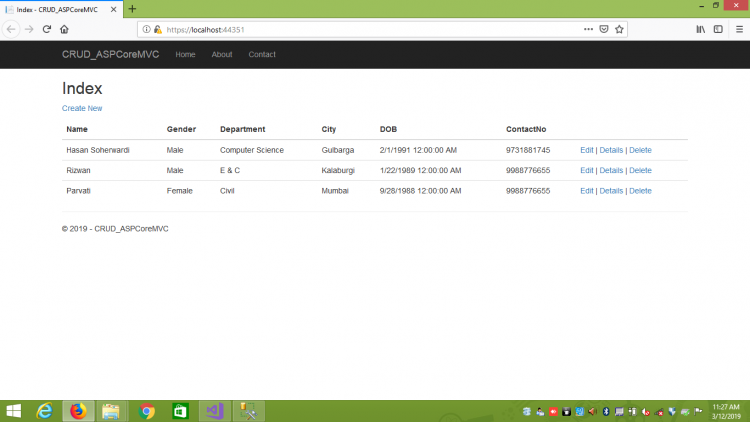The image size is (750, 422).
Task: Open the Firefox hamburger menu
Action: click(x=736, y=29)
